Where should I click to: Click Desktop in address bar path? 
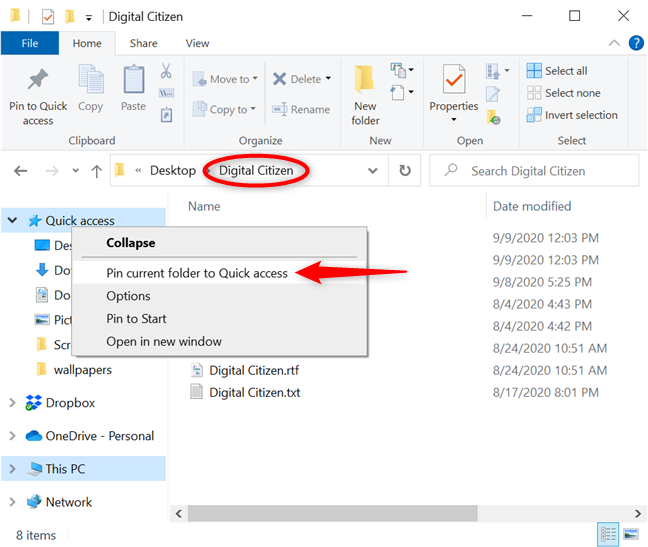[x=173, y=170]
